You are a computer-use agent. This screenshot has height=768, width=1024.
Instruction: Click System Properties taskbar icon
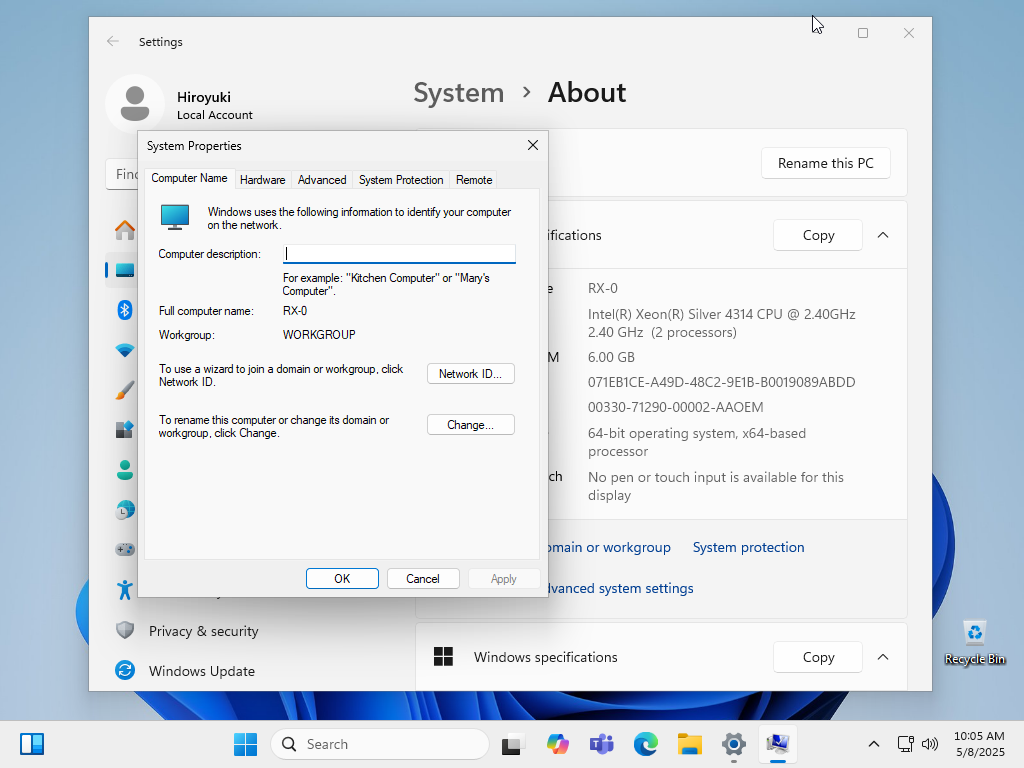[x=778, y=744]
